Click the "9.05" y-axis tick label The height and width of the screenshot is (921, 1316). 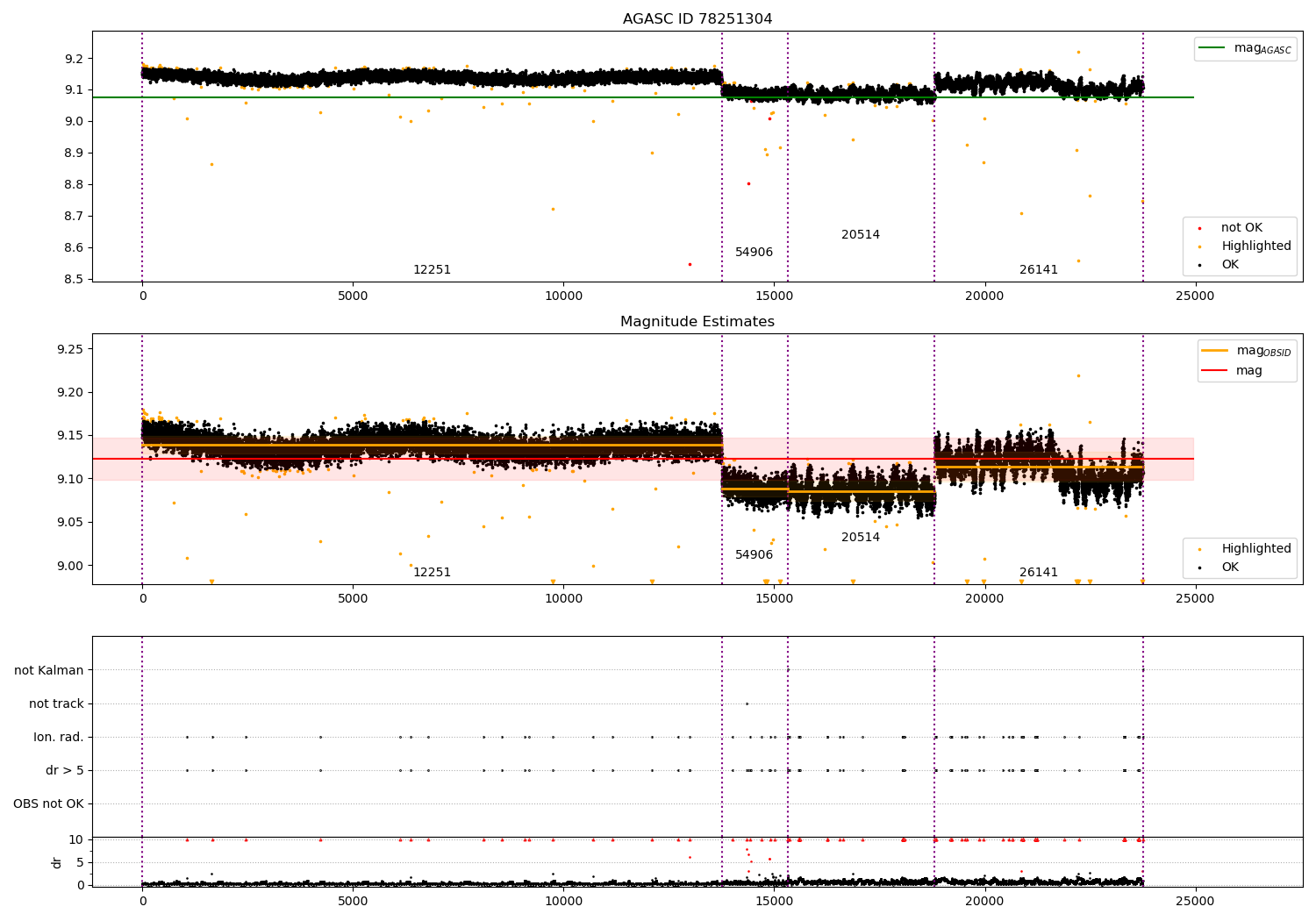[69, 523]
